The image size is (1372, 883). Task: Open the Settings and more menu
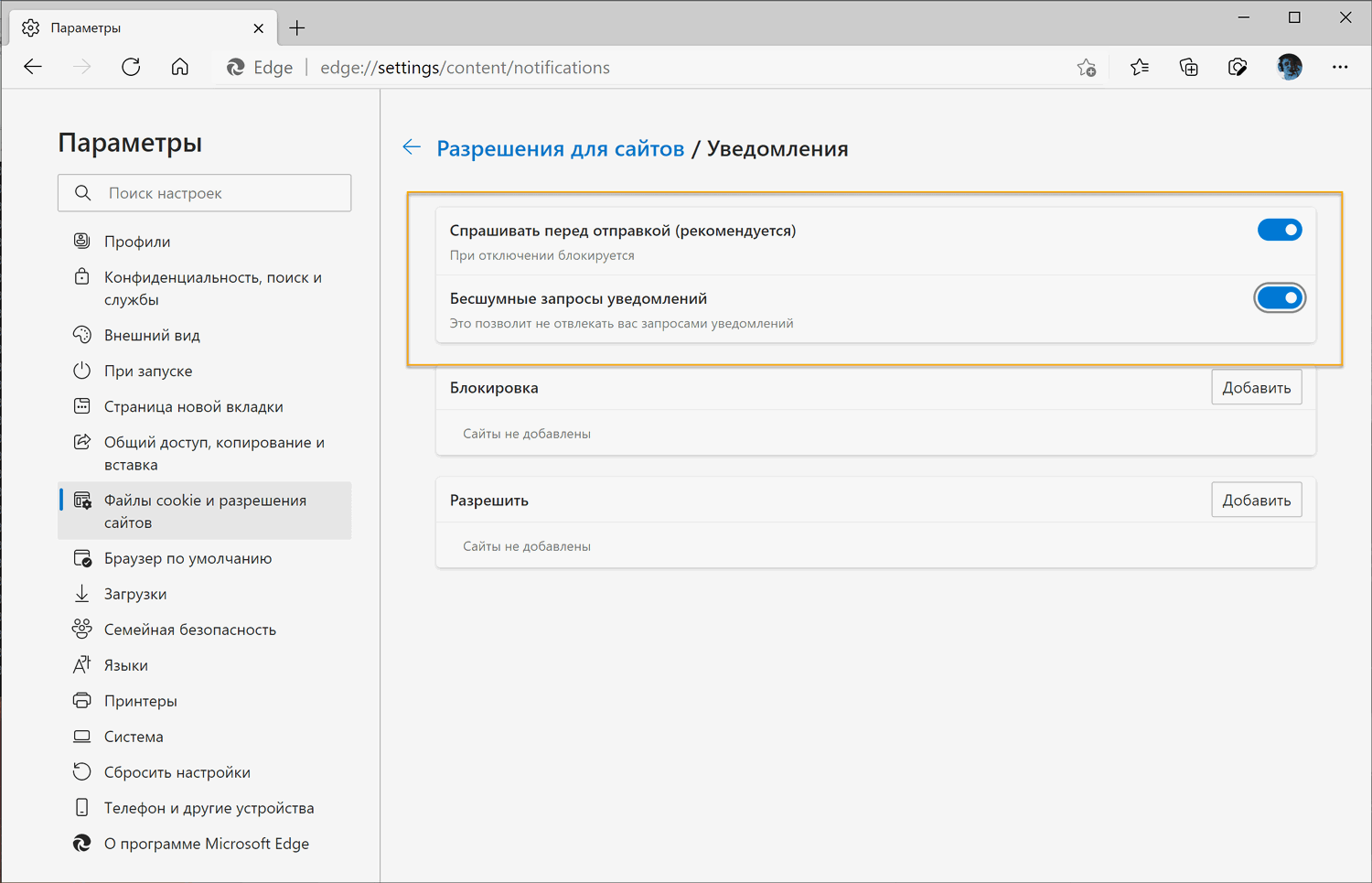click(x=1340, y=67)
